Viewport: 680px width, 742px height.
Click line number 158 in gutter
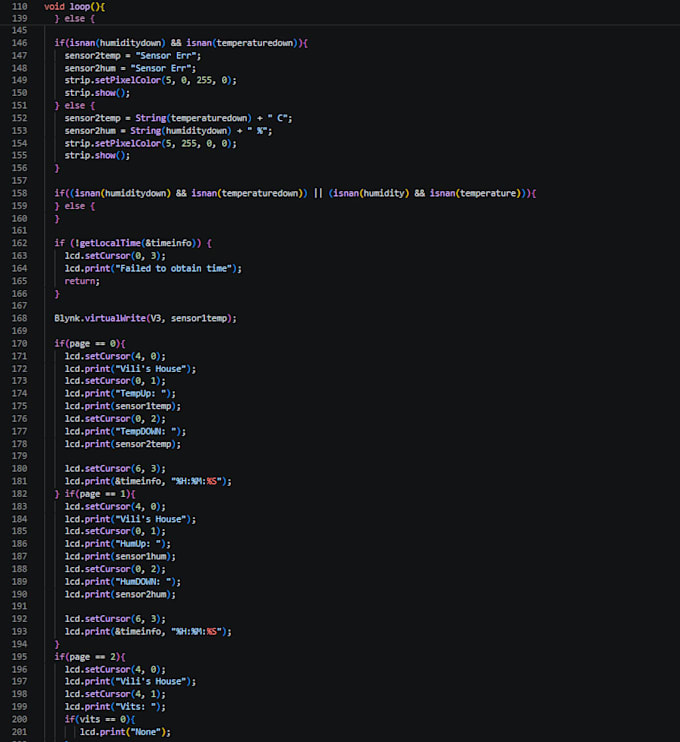tap(19, 193)
